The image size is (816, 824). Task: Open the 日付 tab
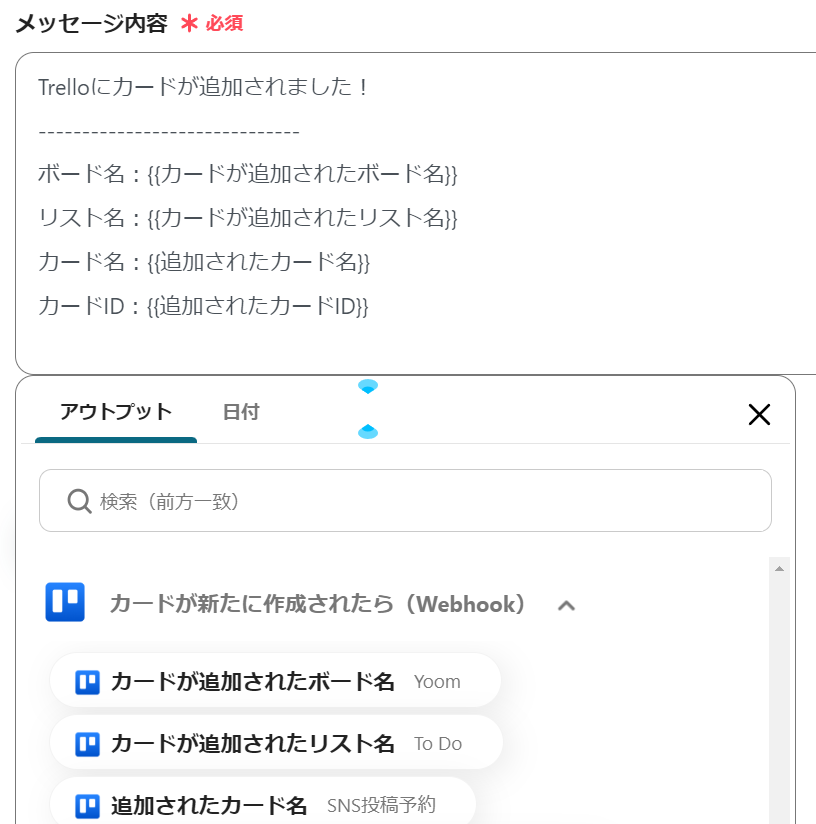(241, 412)
